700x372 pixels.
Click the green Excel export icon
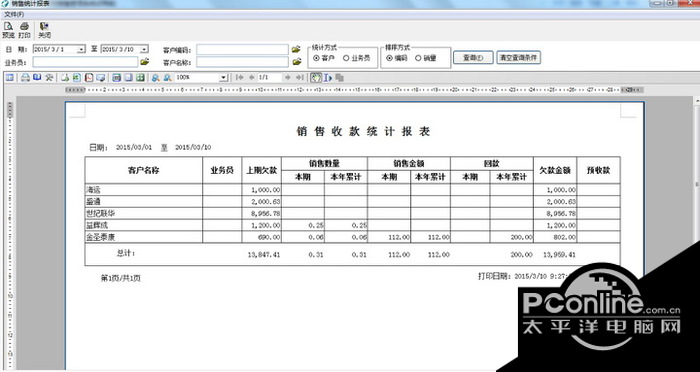[77, 78]
